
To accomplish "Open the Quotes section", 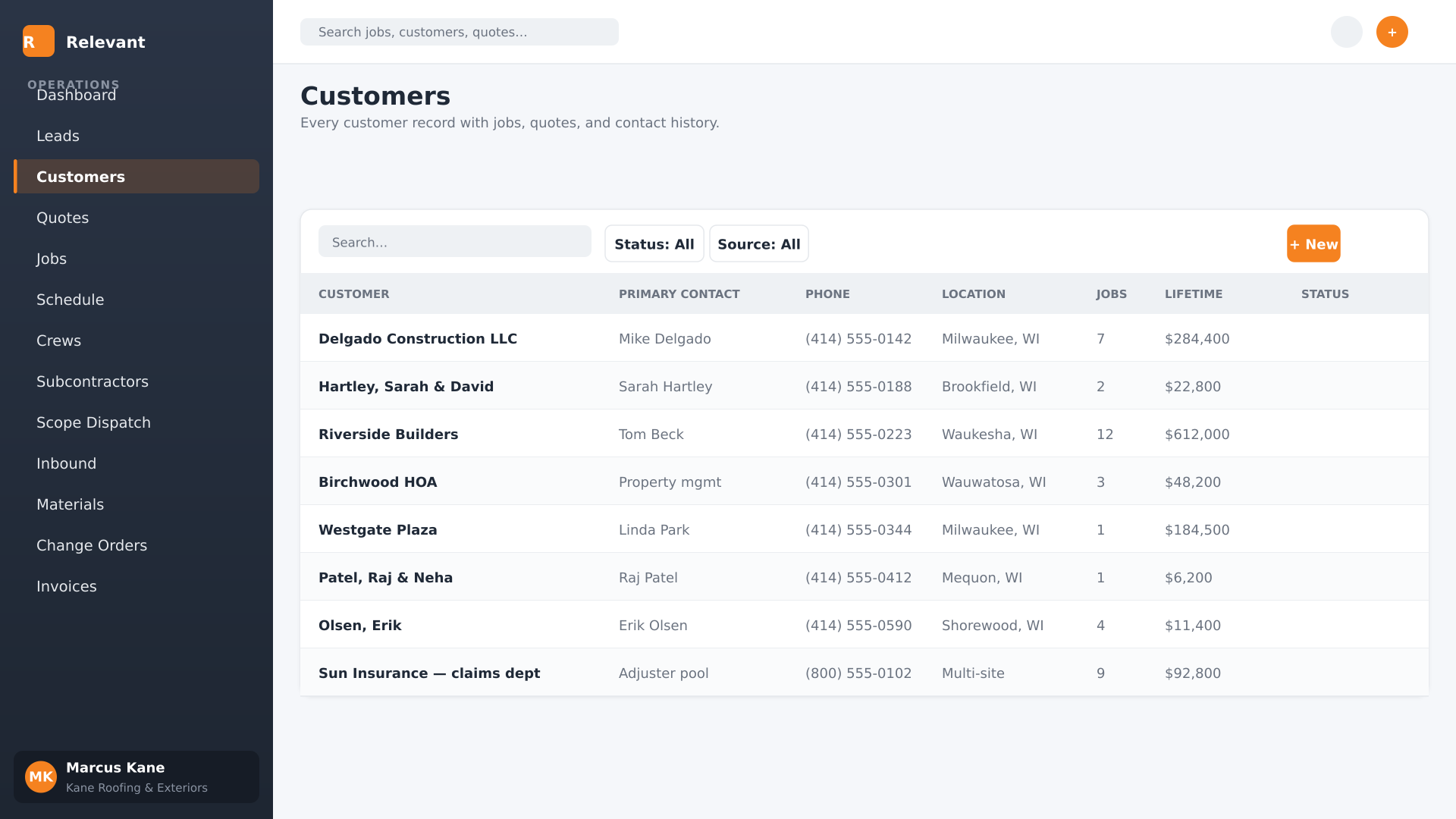I will pos(136,218).
